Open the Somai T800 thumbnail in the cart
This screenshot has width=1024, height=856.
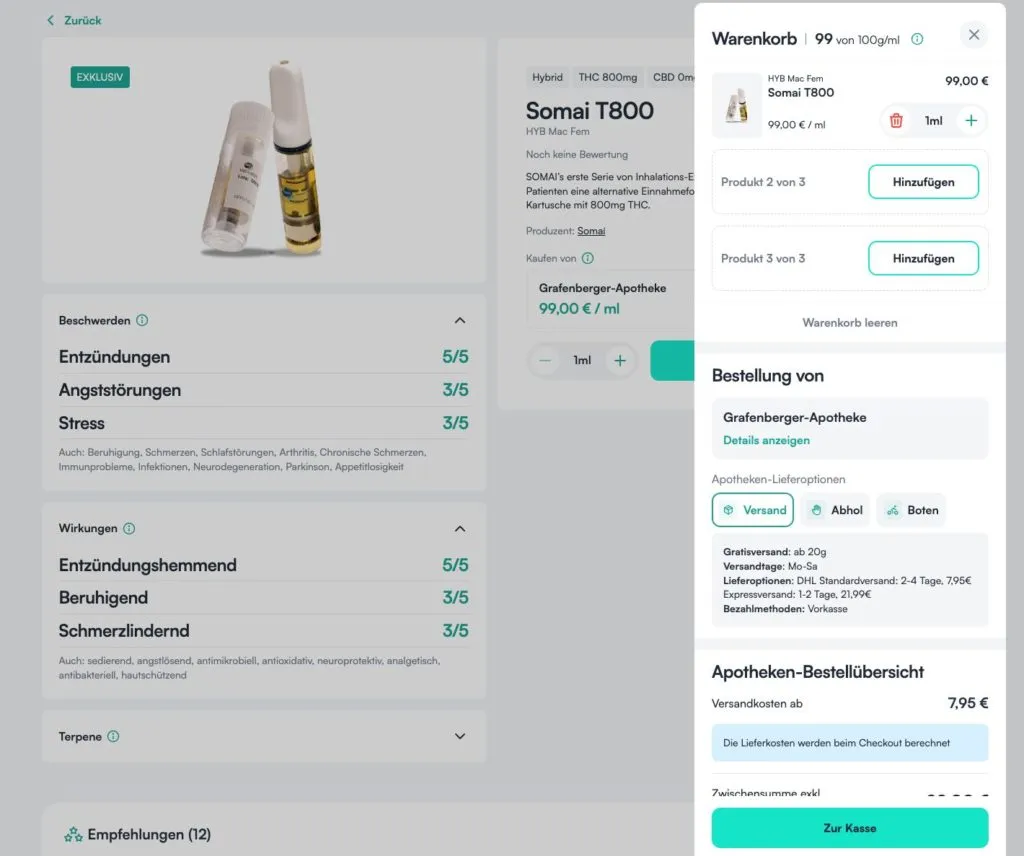(x=737, y=104)
